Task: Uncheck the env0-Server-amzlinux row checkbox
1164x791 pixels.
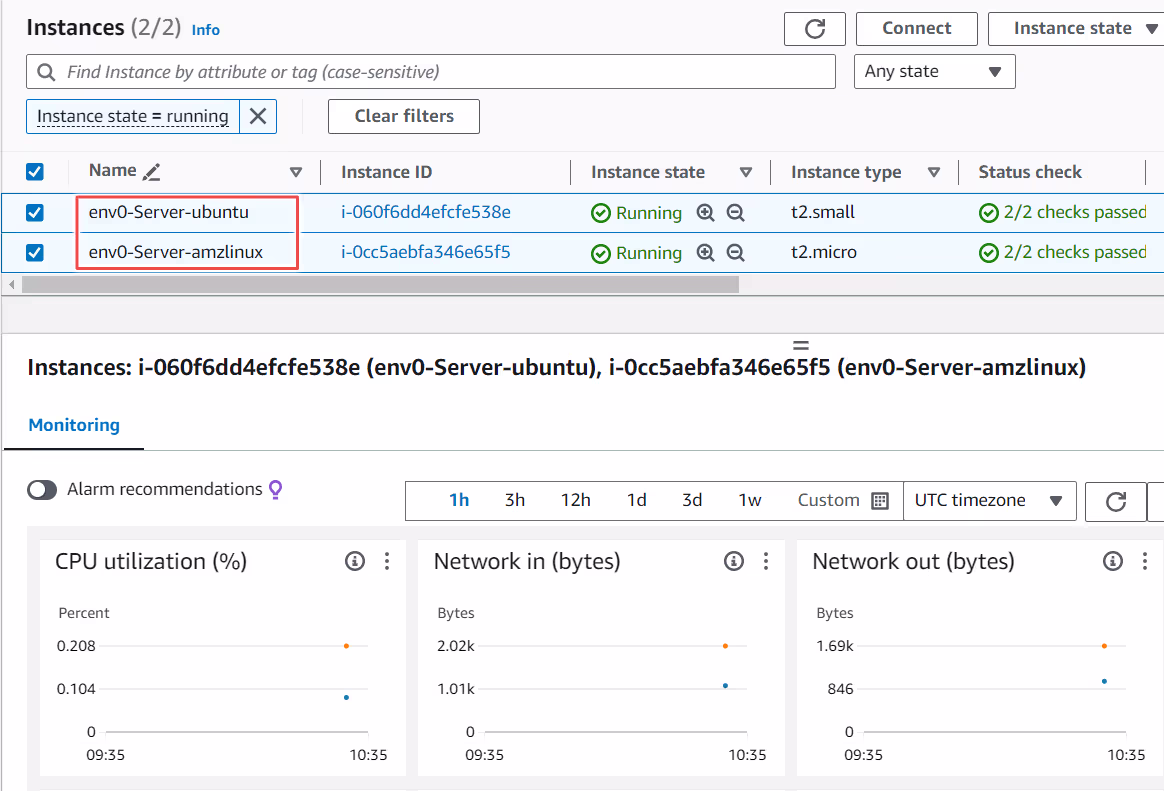Action: 35,253
